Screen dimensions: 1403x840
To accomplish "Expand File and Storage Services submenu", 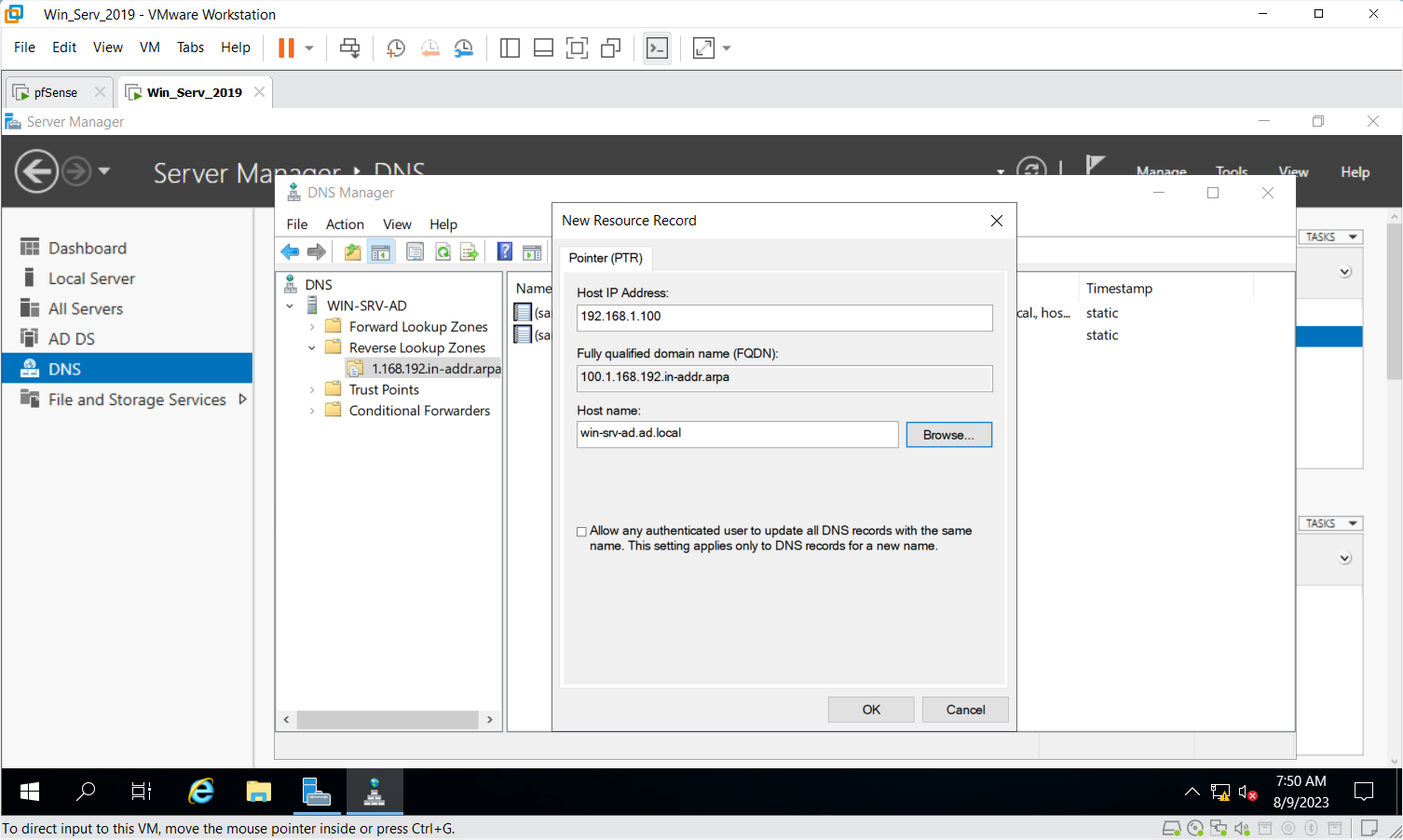I will [x=242, y=400].
